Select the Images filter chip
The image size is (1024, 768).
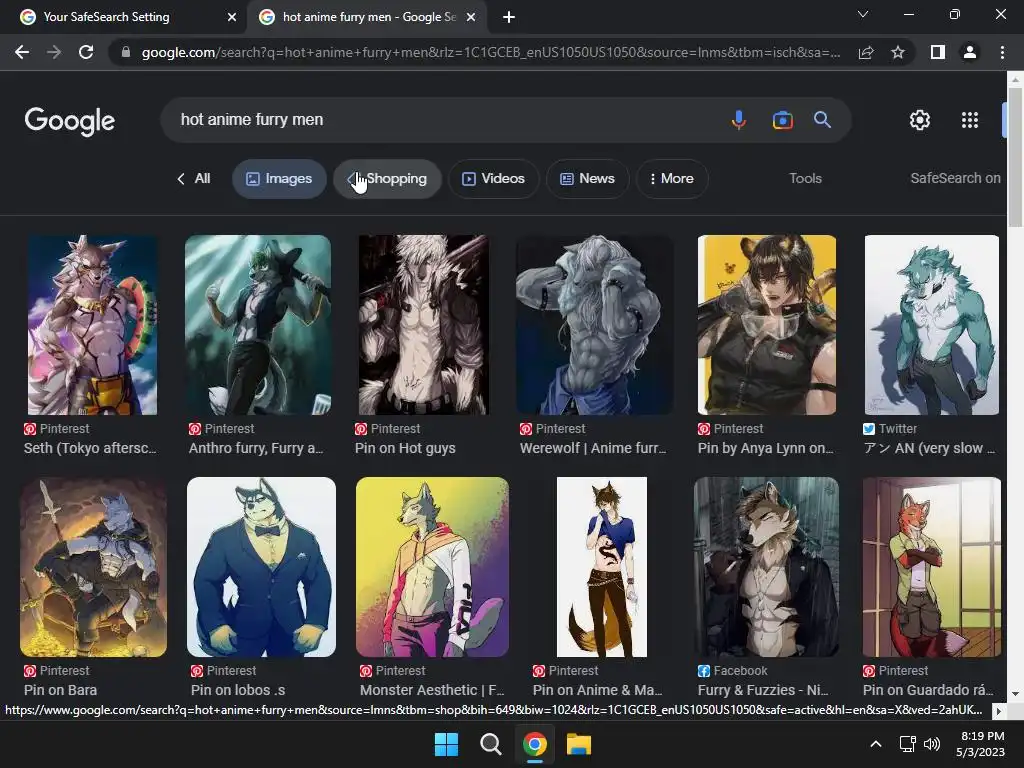(279, 178)
